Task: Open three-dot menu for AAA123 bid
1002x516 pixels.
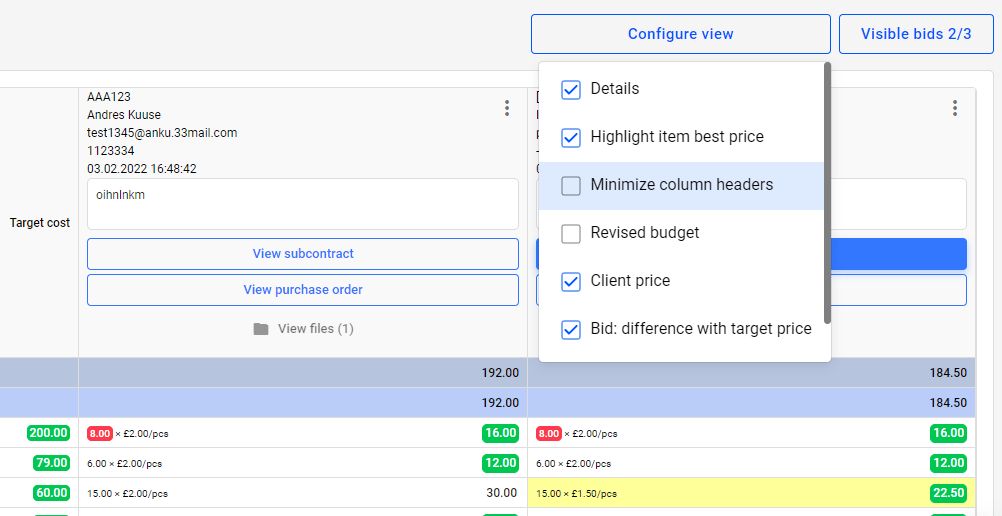Action: pyautogui.click(x=507, y=108)
